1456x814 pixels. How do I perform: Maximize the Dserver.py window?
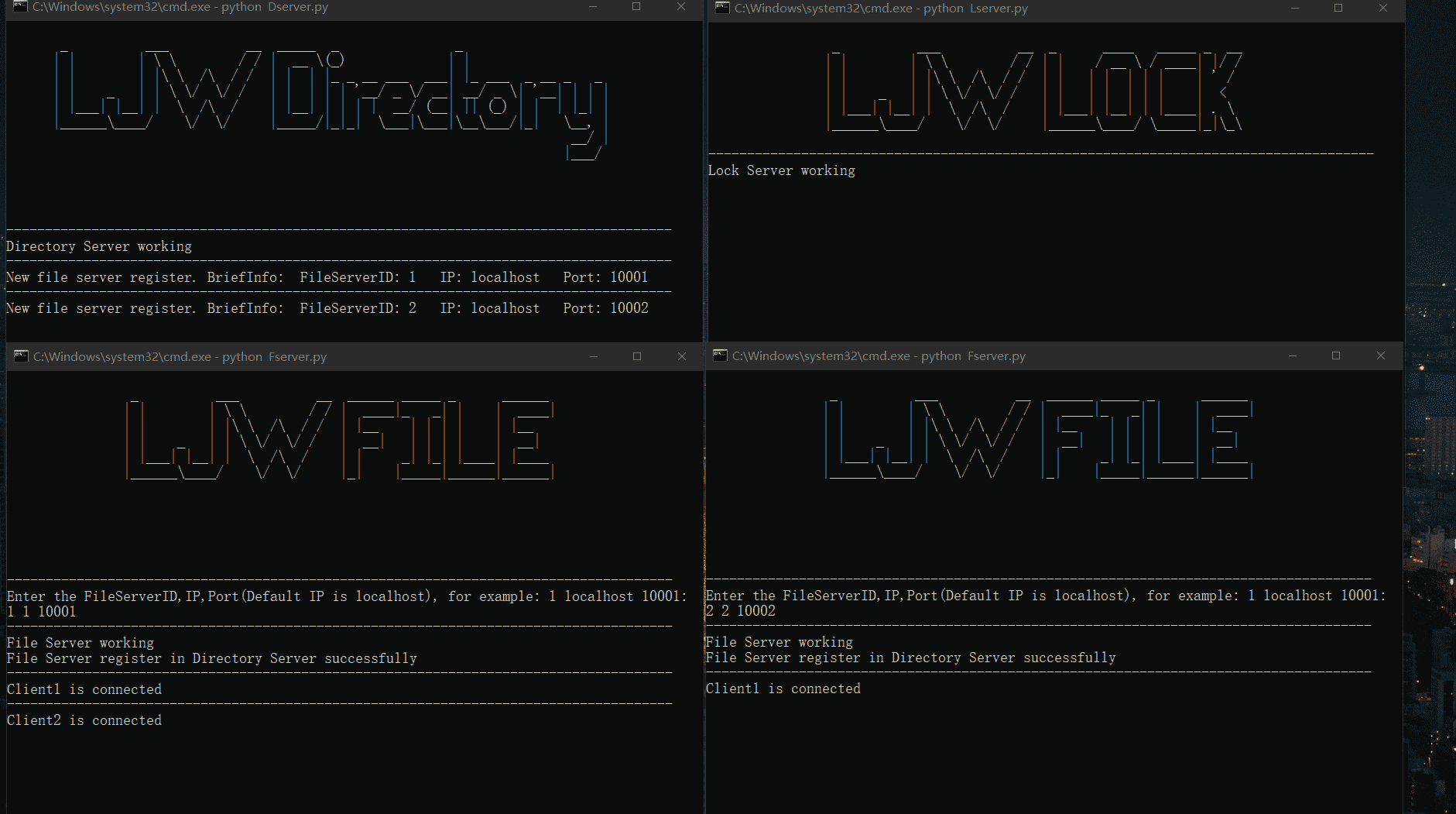pos(636,7)
